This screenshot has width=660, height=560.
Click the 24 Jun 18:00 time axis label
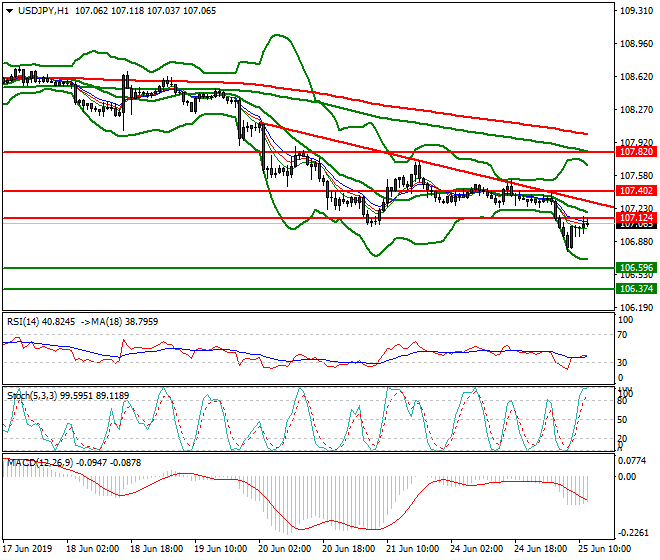point(540,549)
